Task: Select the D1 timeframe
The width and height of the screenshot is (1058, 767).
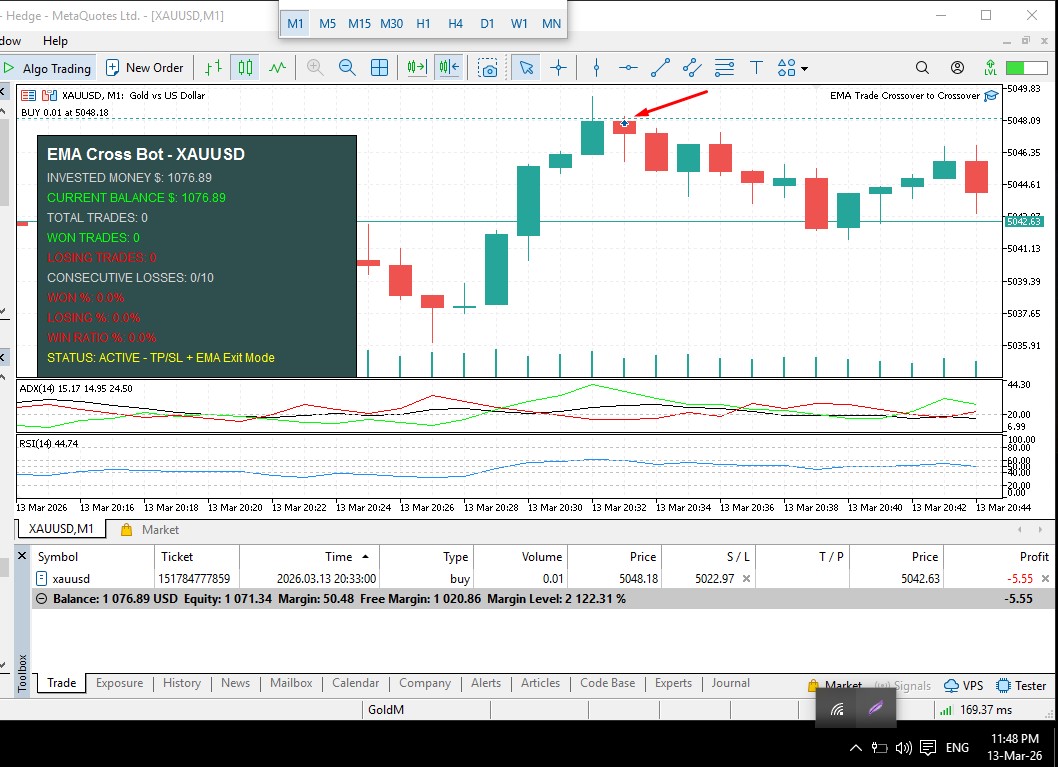Action: click(x=487, y=24)
